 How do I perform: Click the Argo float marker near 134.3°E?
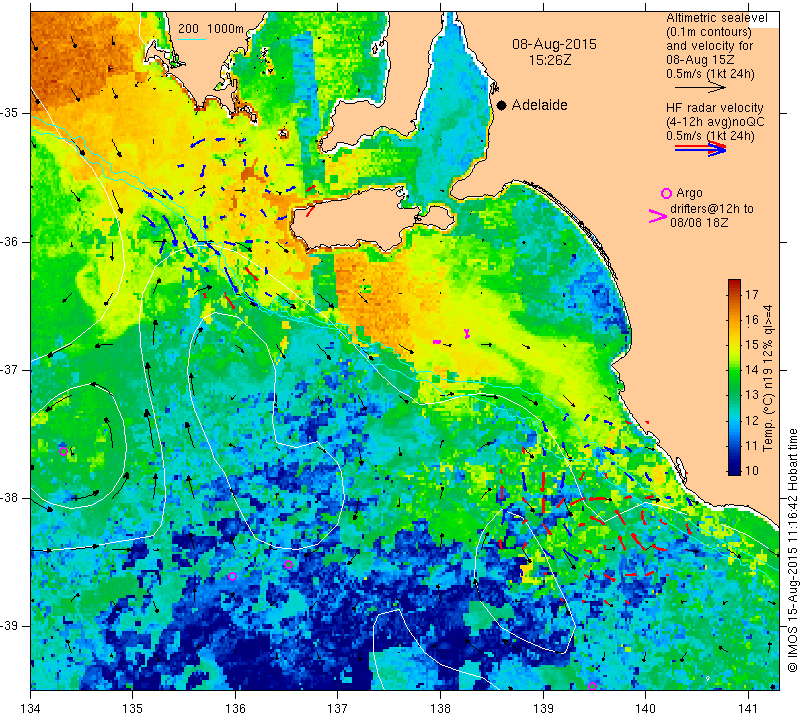63,451
